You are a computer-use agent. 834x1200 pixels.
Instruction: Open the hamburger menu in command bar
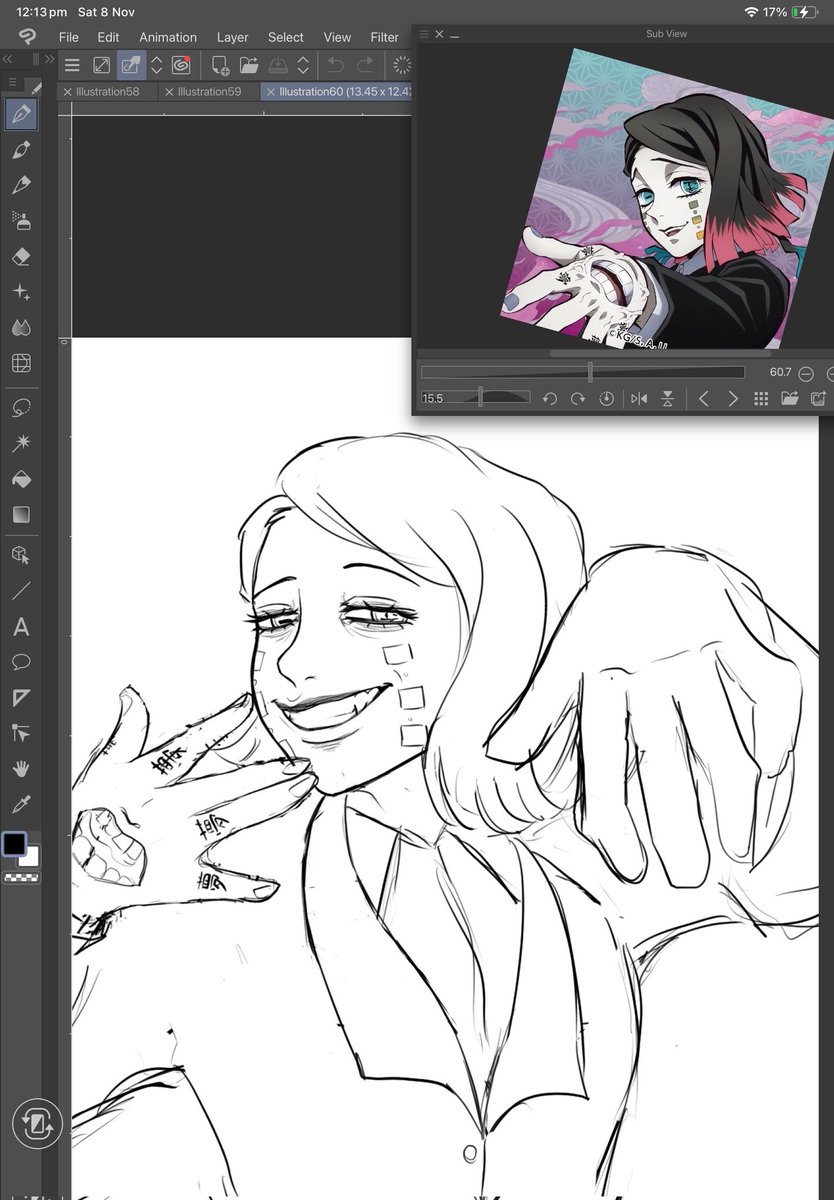coord(72,66)
